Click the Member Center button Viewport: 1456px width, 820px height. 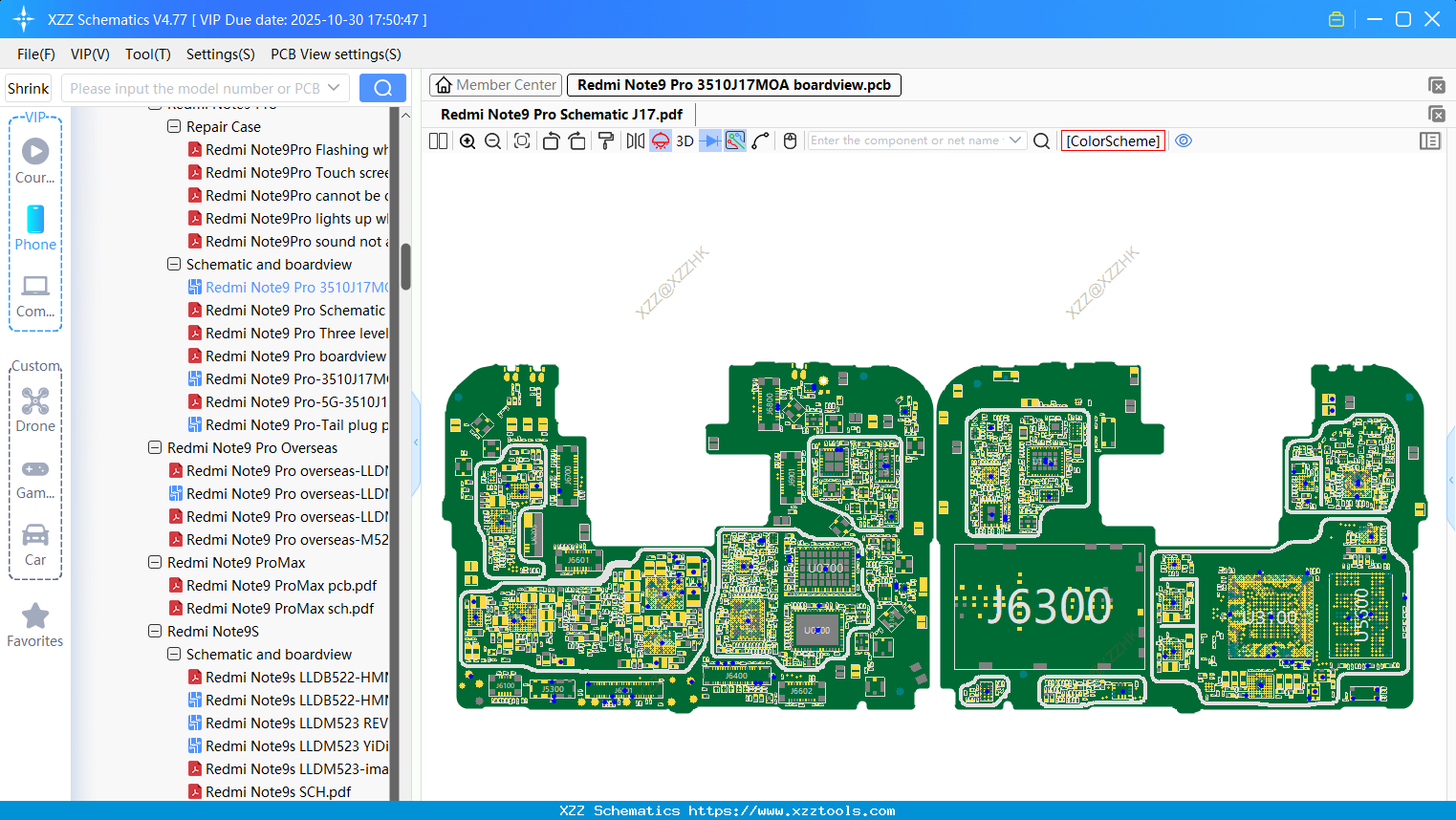495,85
